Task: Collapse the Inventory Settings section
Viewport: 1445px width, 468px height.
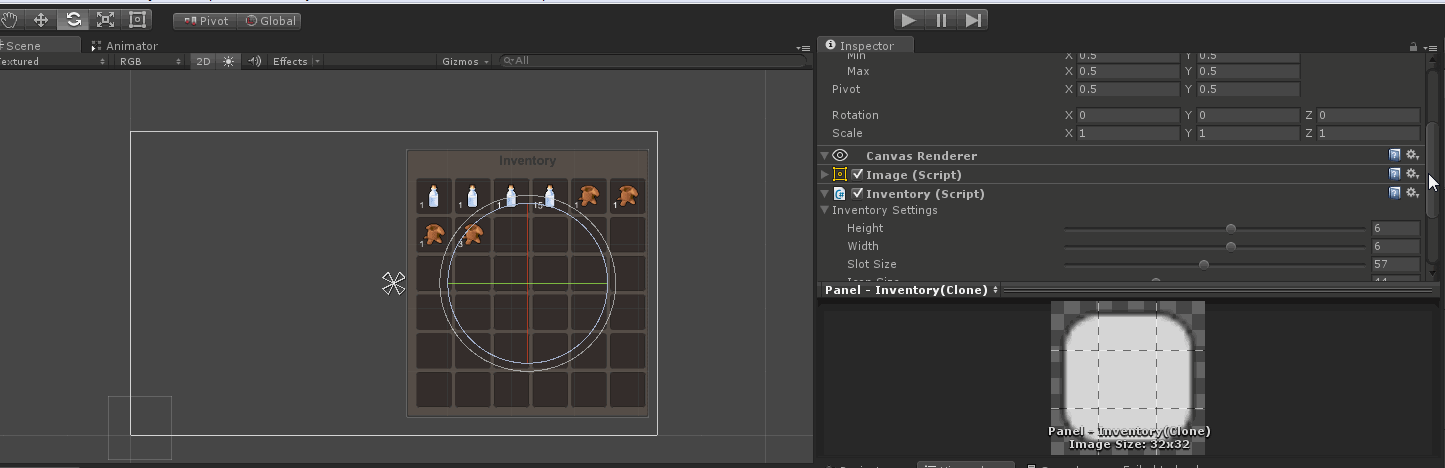Action: coord(825,211)
